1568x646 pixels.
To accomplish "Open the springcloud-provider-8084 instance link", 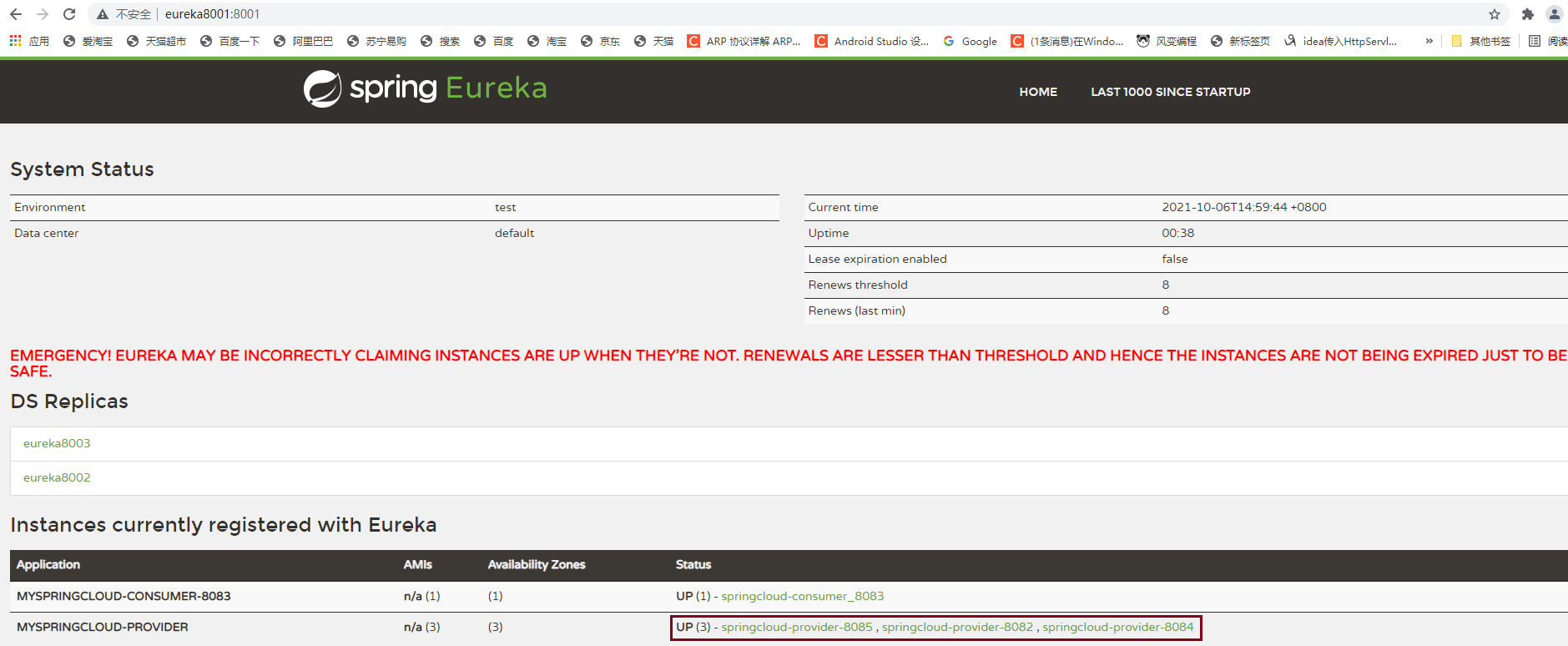I will 1118,627.
